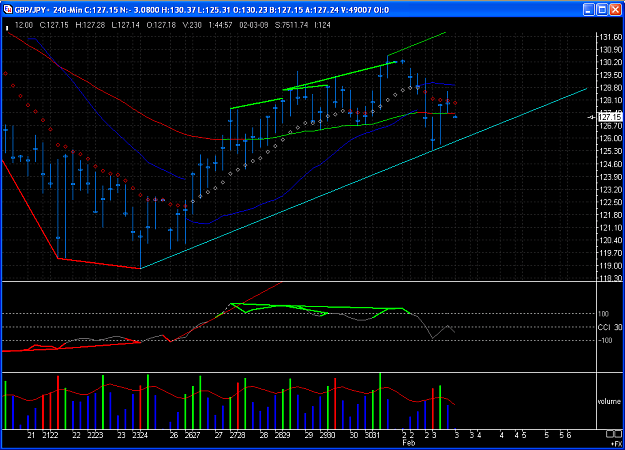Click the V:230 volume value in info line
625x450 pixels.
pos(192,25)
